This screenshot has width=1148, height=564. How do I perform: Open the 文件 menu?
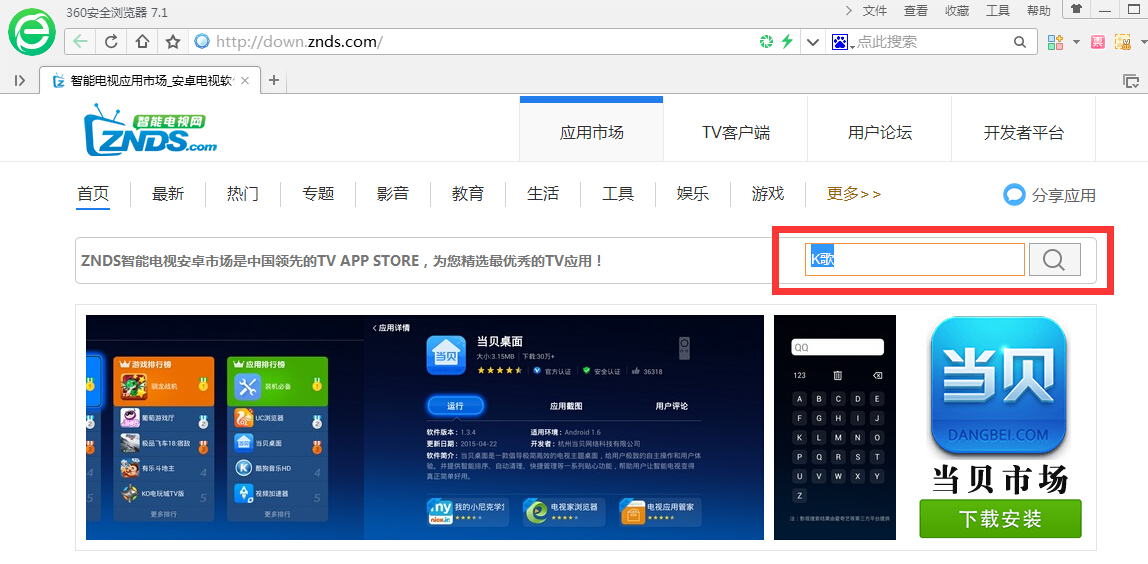point(875,10)
